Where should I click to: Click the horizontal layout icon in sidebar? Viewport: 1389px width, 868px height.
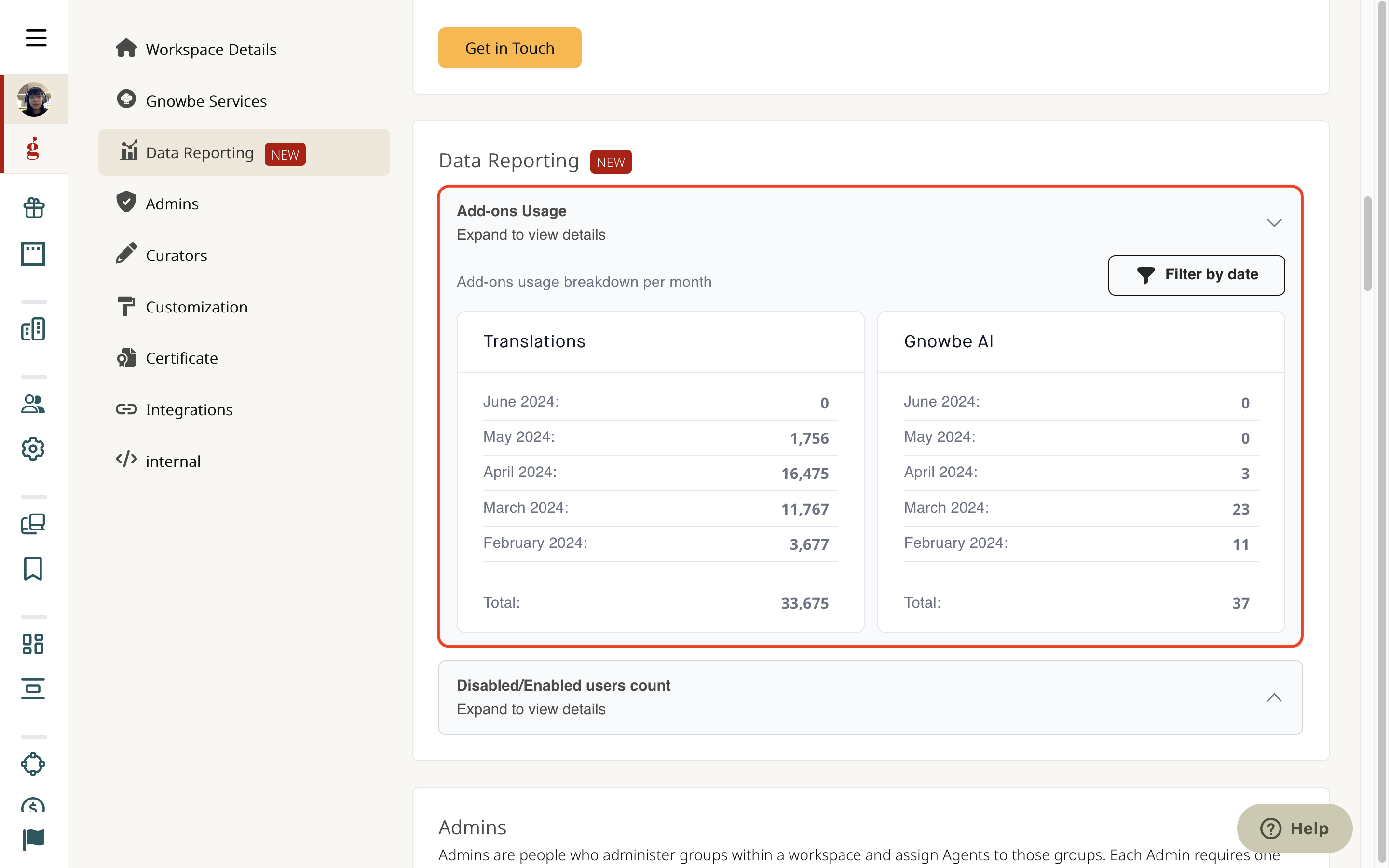tap(33, 688)
